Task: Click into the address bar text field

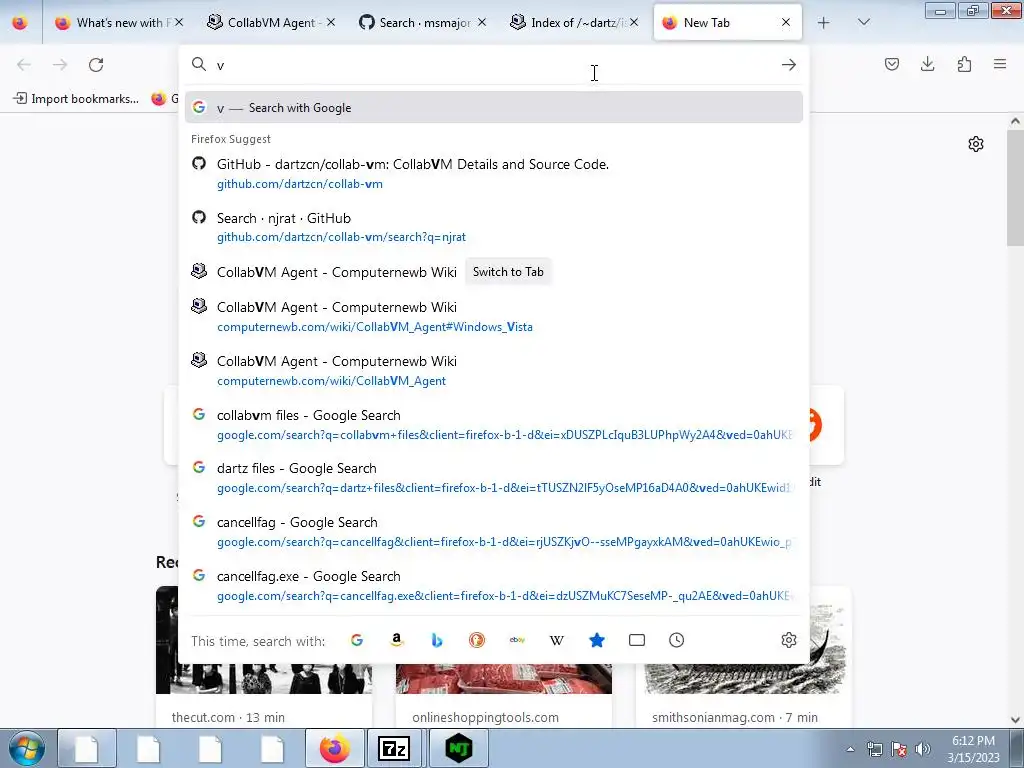Action: (x=493, y=65)
